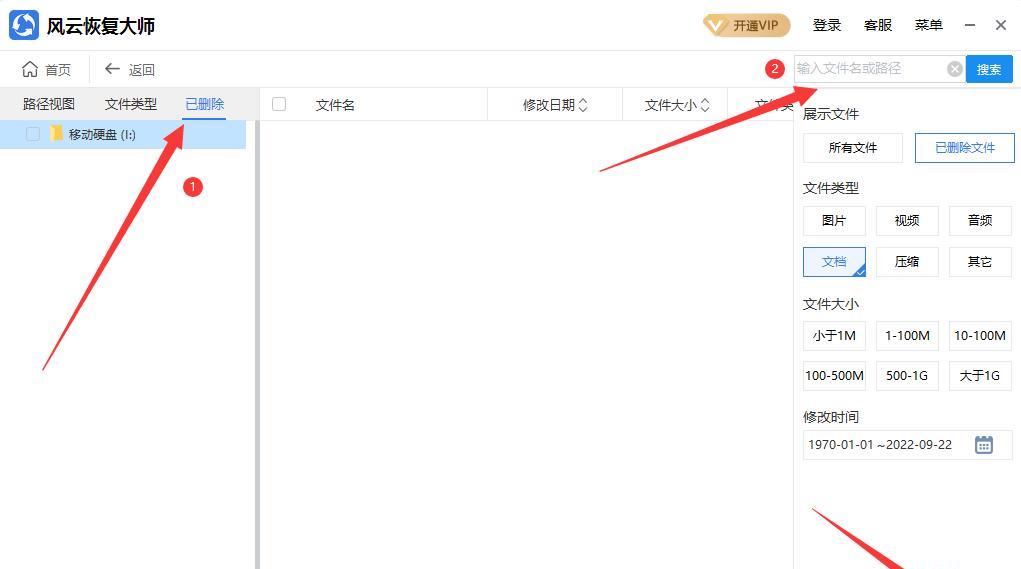This screenshot has height=569, width=1021.
Task: Open the 菜单 menu
Action: coord(929,25)
